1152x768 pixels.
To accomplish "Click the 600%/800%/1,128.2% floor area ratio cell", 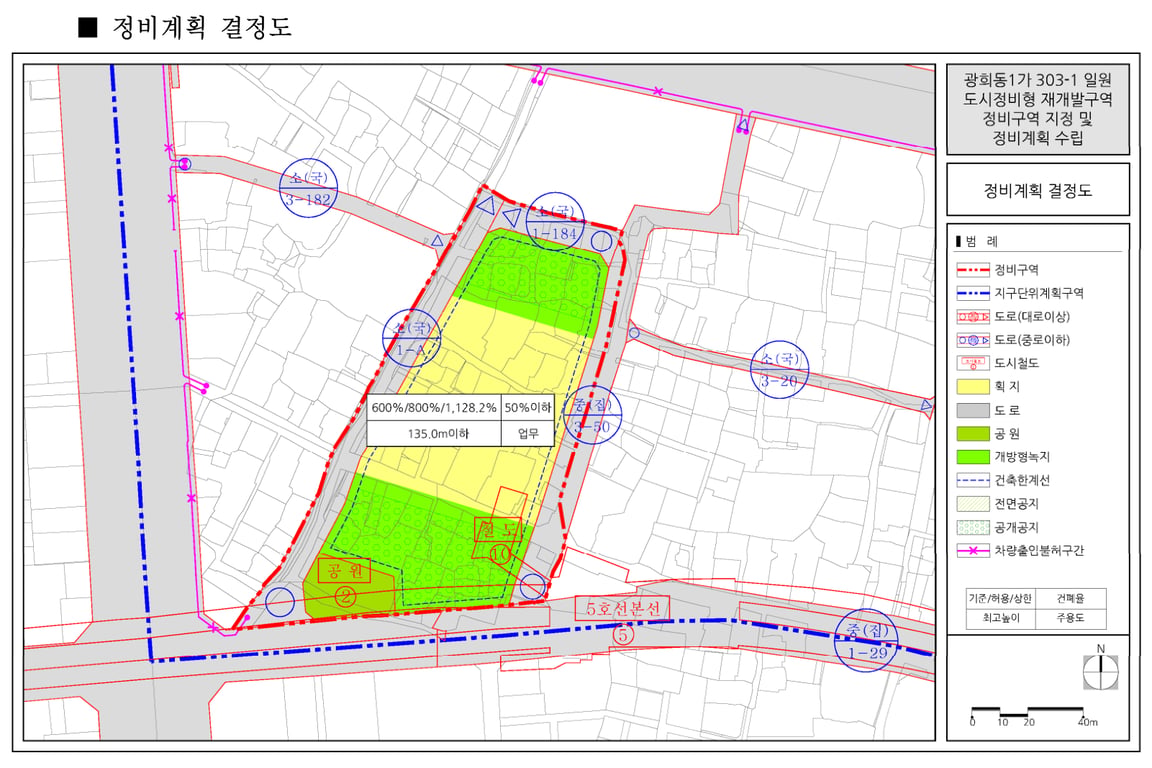I will click(x=433, y=407).
